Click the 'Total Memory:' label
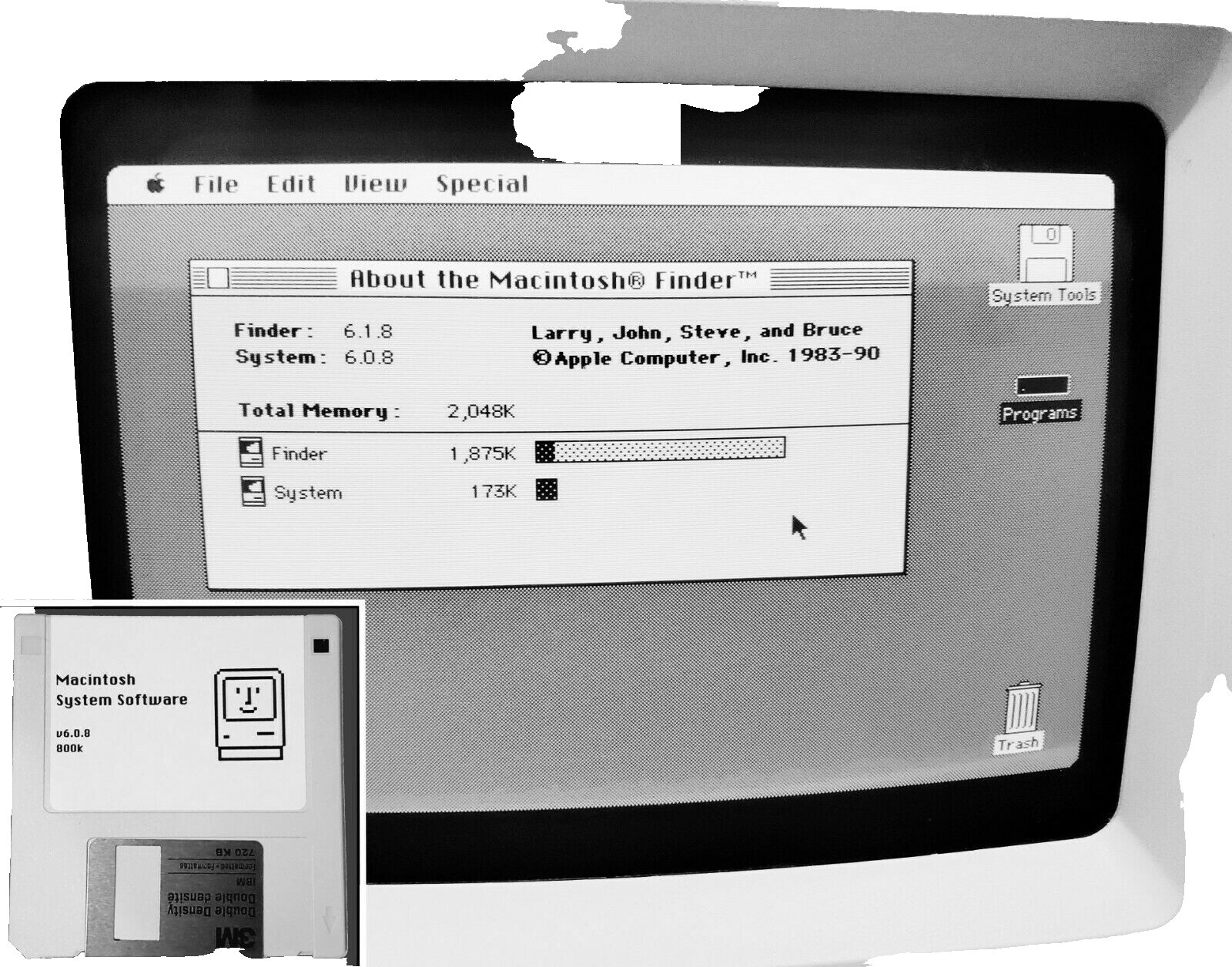 click(320, 410)
